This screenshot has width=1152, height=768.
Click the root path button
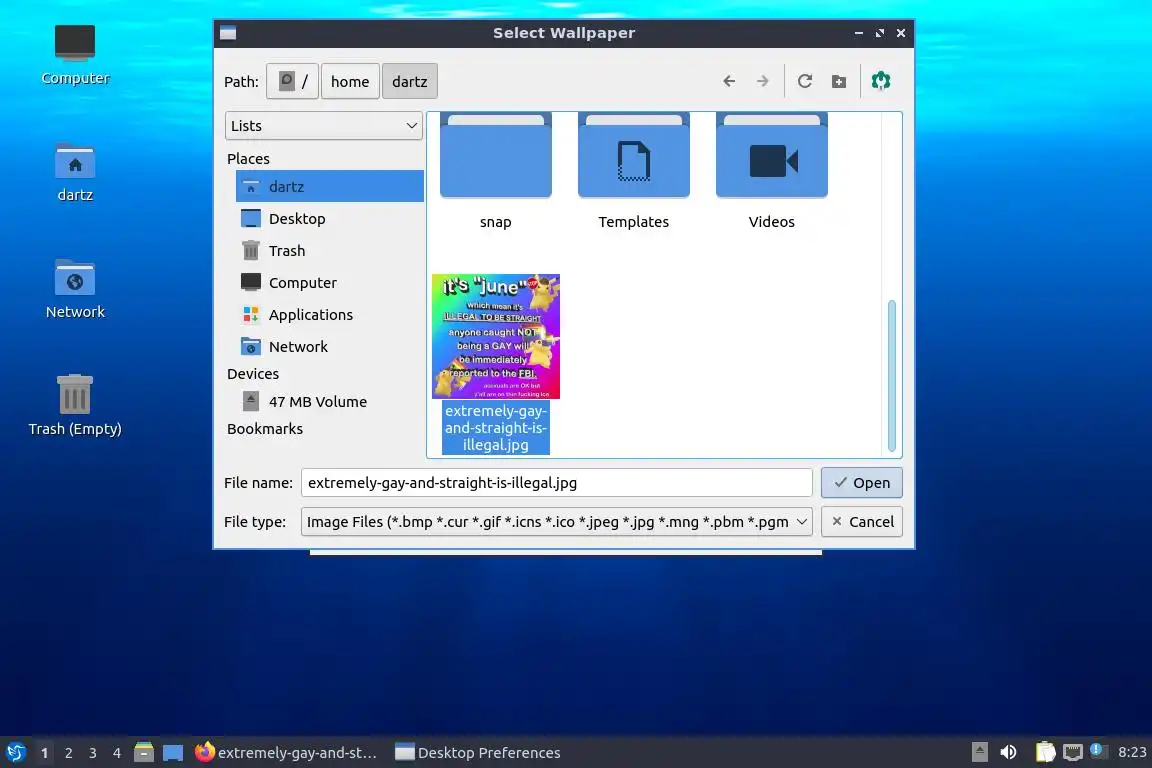point(292,81)
